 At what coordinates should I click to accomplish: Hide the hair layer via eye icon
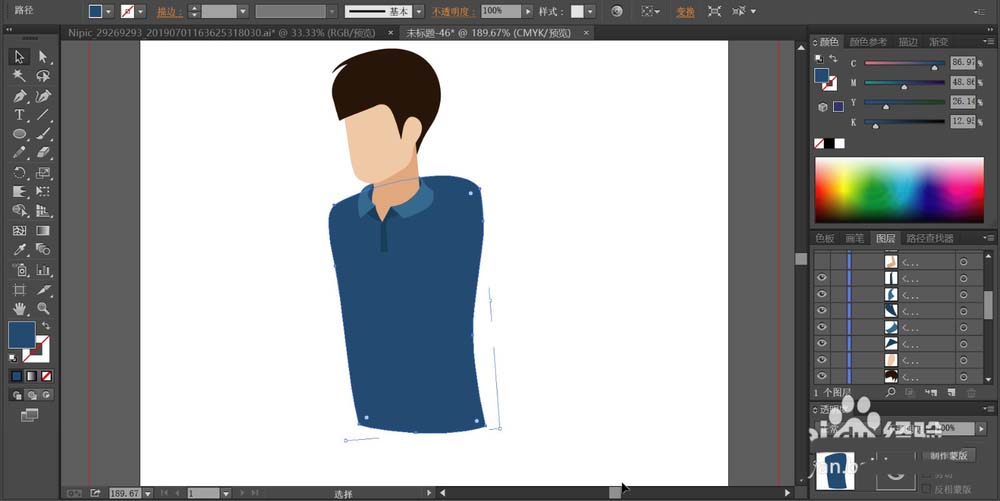(x=821, y=376)
